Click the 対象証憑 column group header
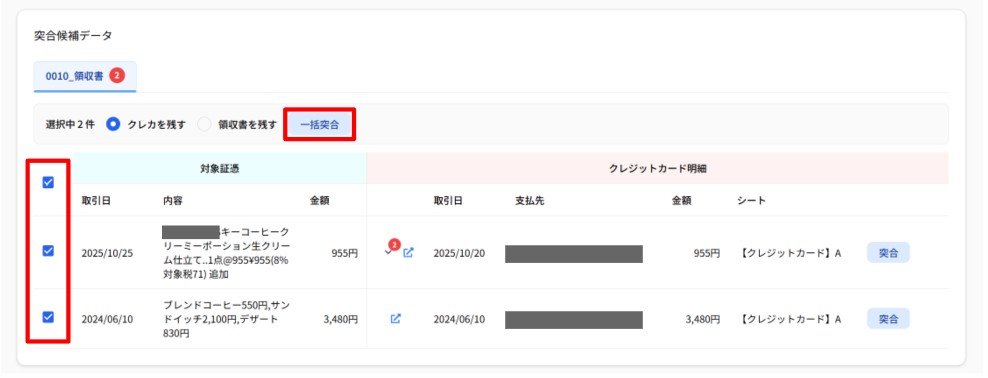The width and height of the screenshot is (988, 378). point(219,169)
